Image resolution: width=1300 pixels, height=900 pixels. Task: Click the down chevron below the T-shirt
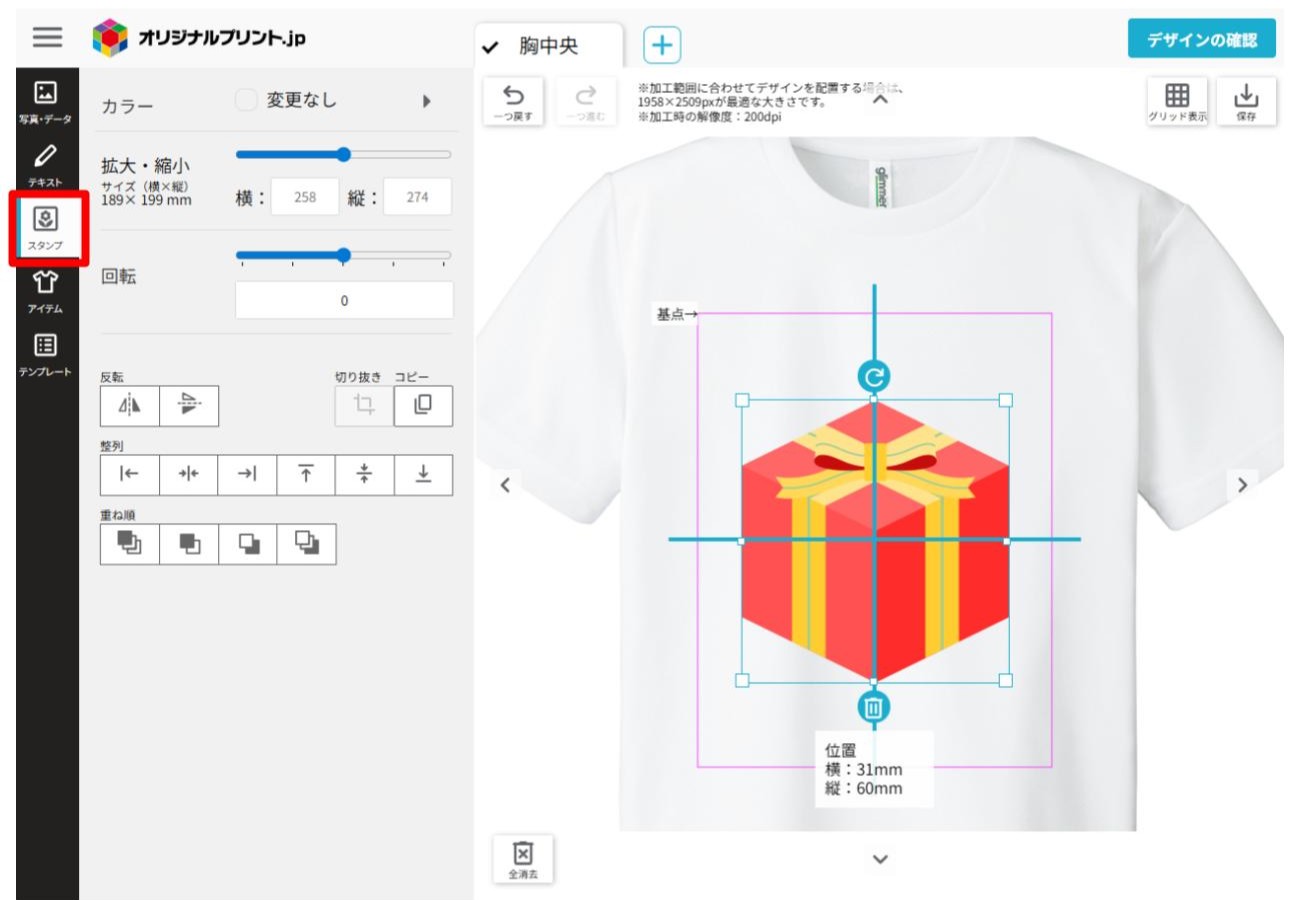point(880,859)
